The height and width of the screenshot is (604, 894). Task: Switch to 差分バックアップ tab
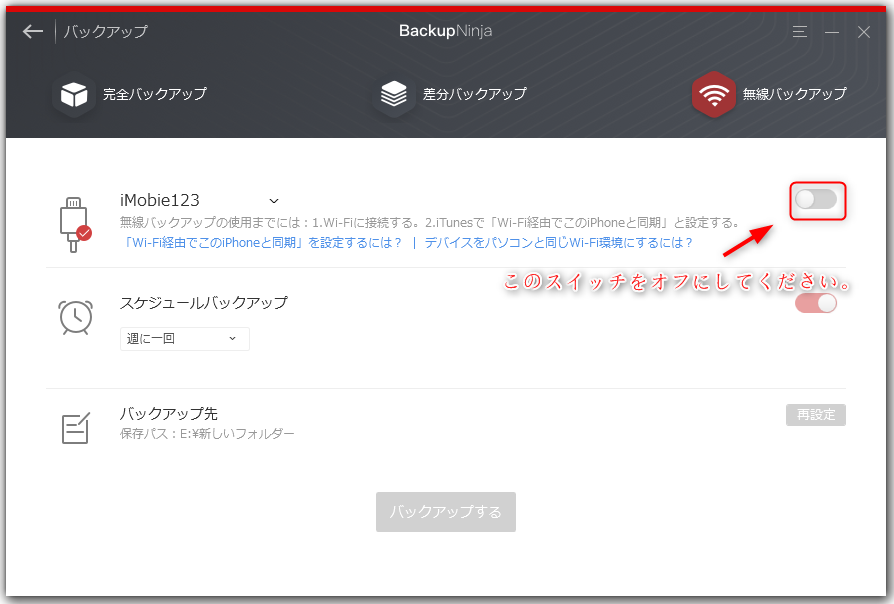click(450, 94)
